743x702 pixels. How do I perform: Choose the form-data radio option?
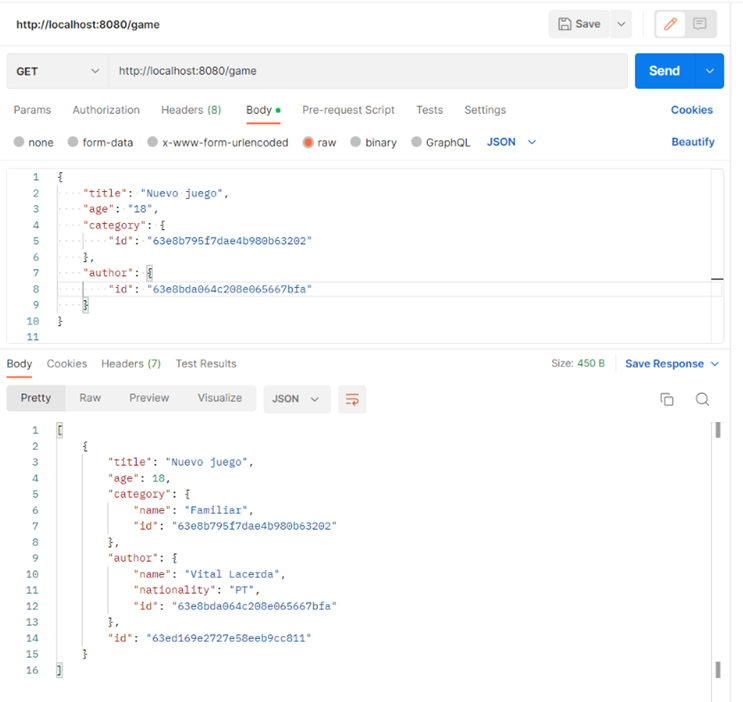coord(74,142)
